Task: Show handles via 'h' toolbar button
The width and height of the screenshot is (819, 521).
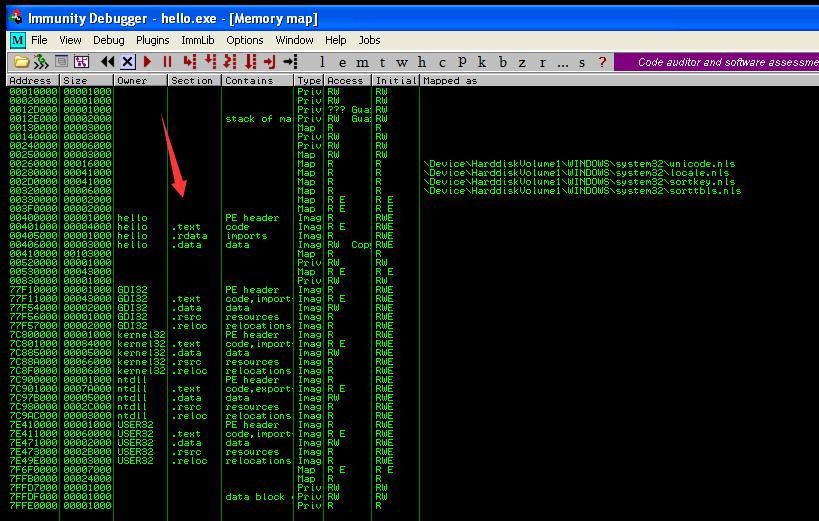Action: [x=422, y=62]
